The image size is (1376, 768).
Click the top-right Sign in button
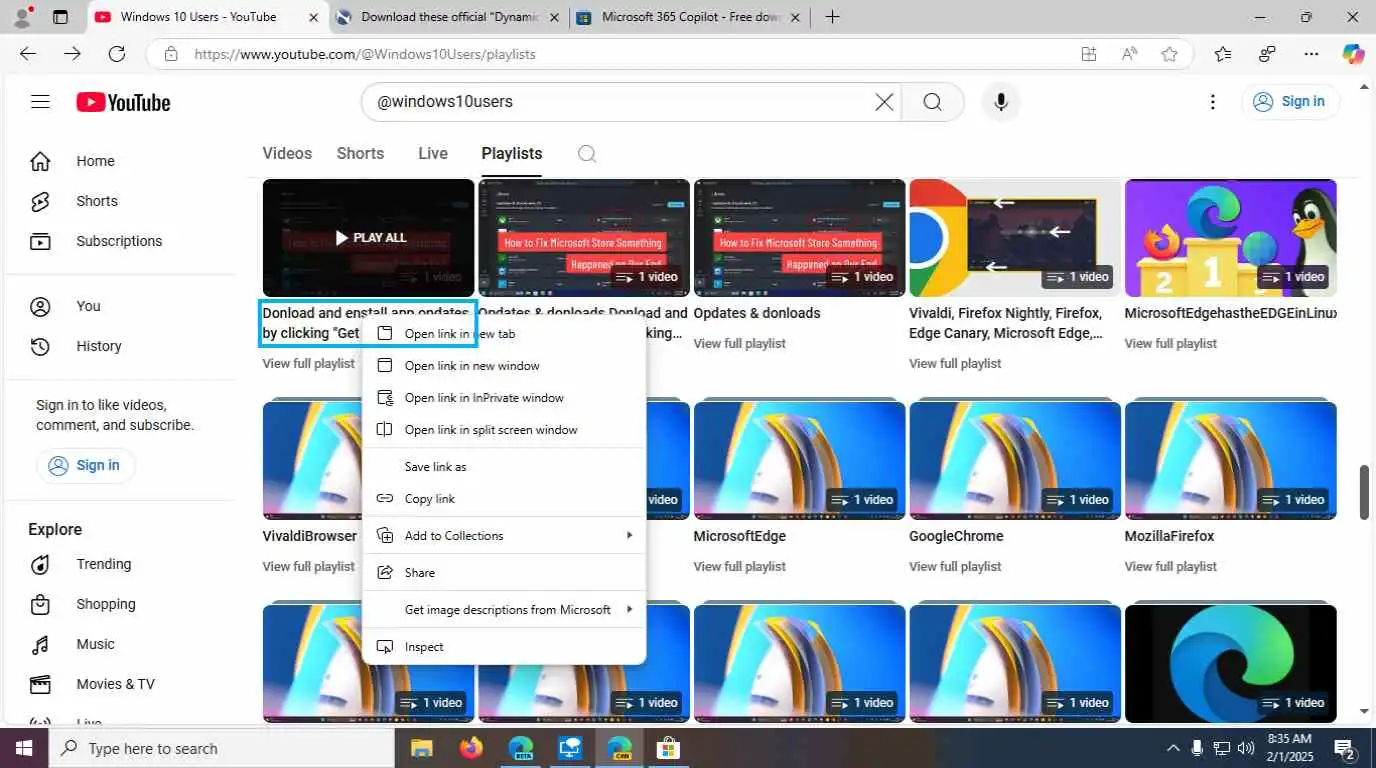1290,101
